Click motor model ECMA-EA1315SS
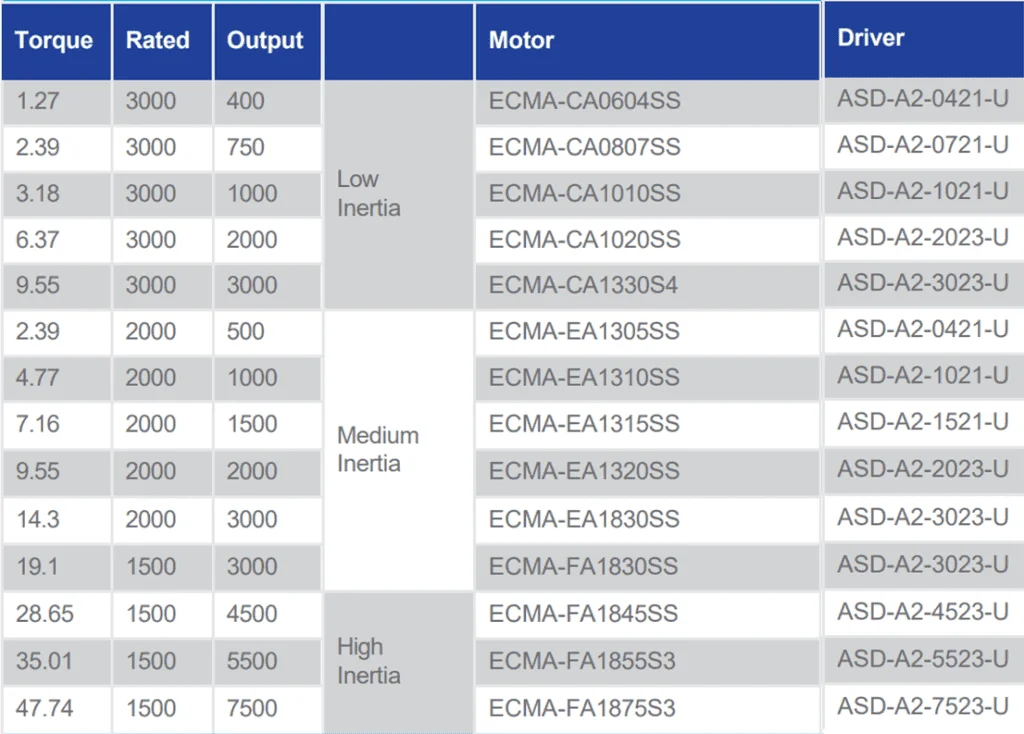Screen dimensions: 1024x734 [584, 424]
